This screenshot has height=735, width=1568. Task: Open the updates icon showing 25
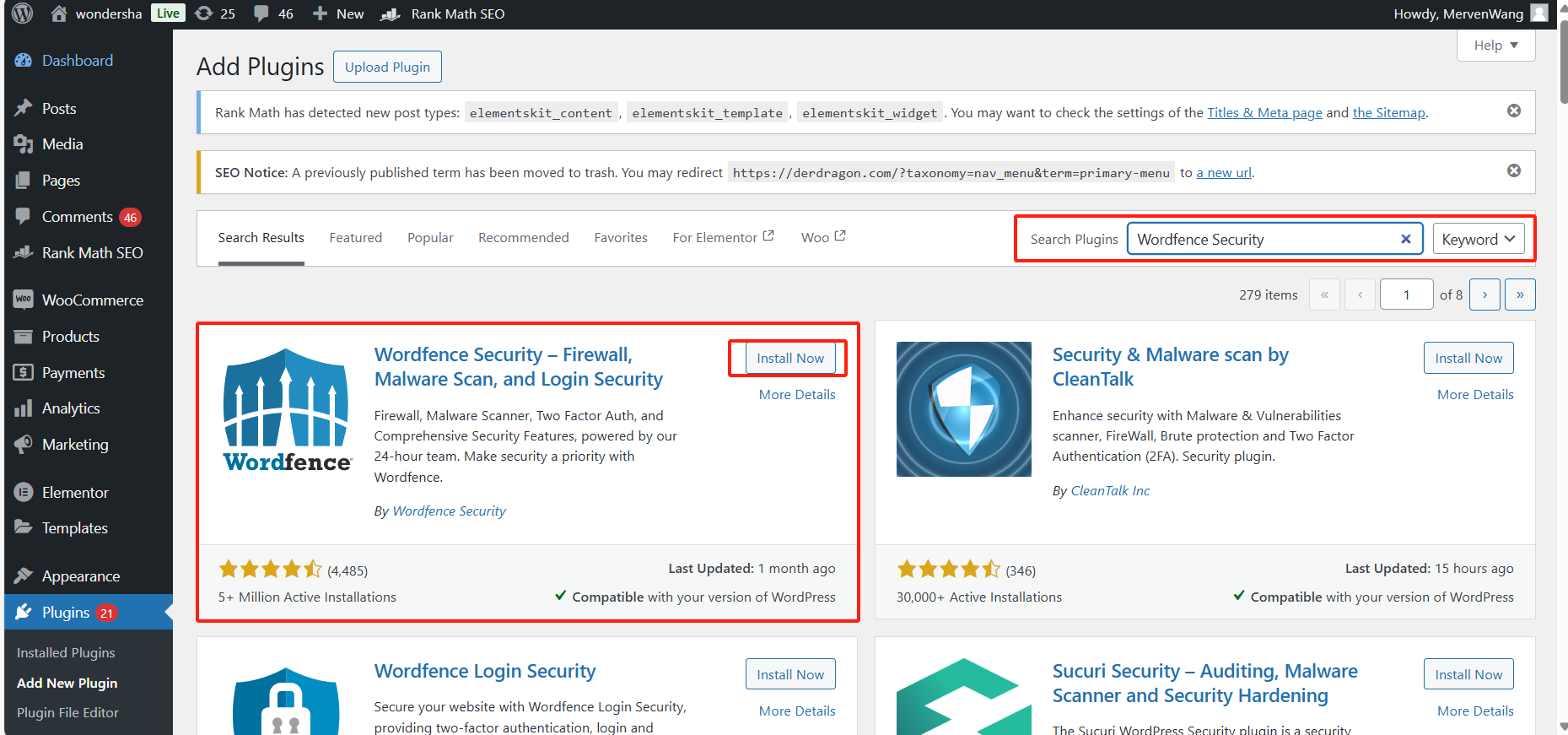tap(203, 14)
